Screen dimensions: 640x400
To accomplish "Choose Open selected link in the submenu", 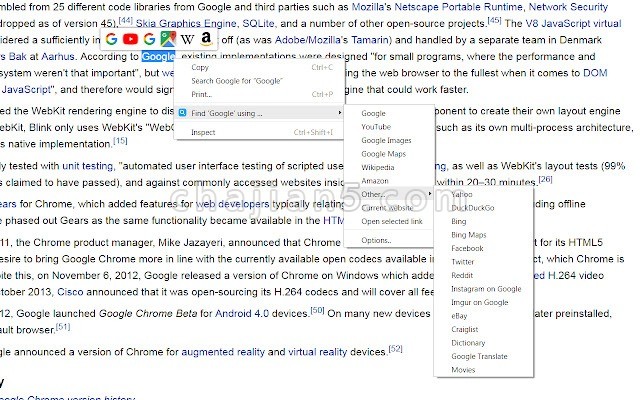I will tap(389, 221).
